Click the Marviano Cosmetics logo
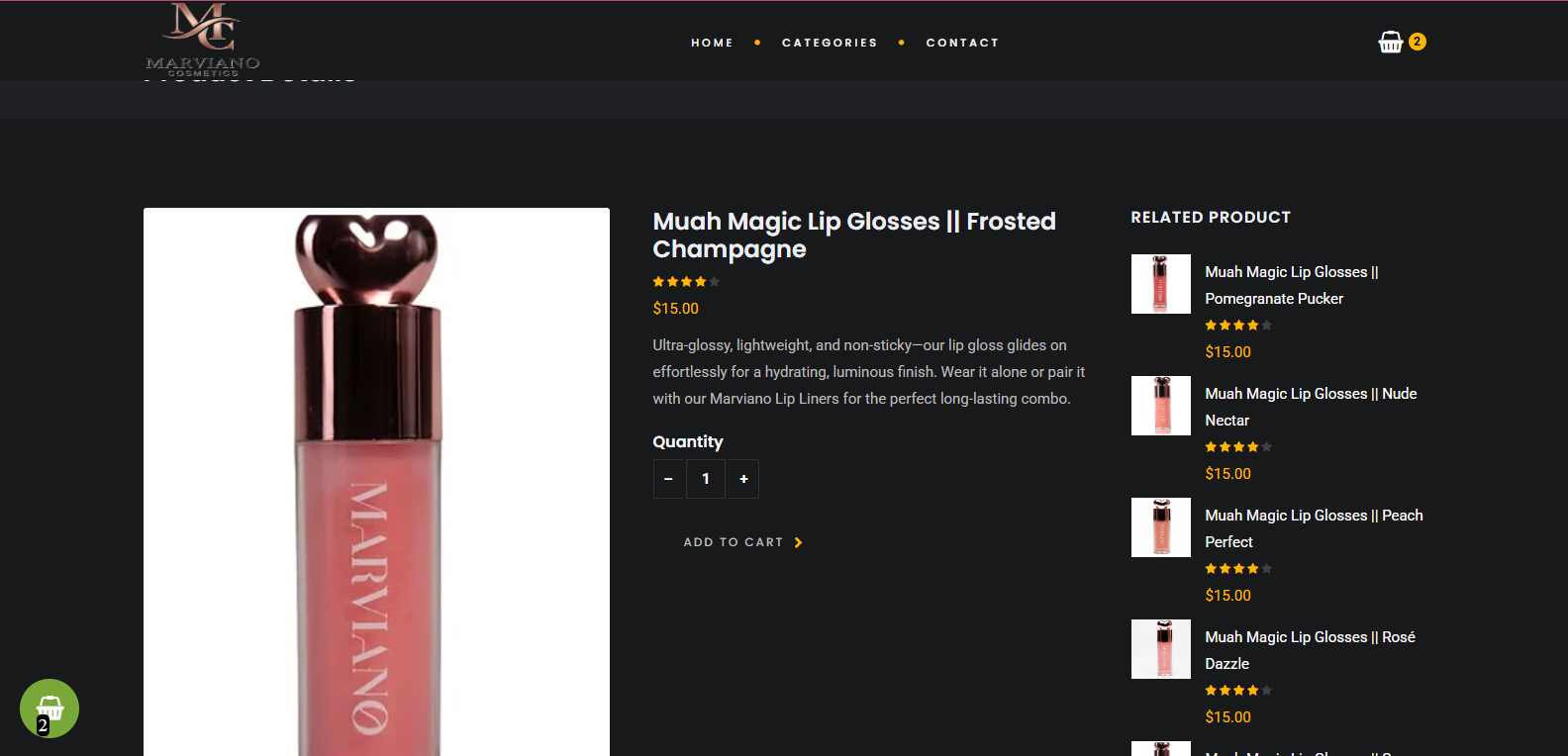The width and height of the screenshot is (1568, 756). tap(203, 40)
